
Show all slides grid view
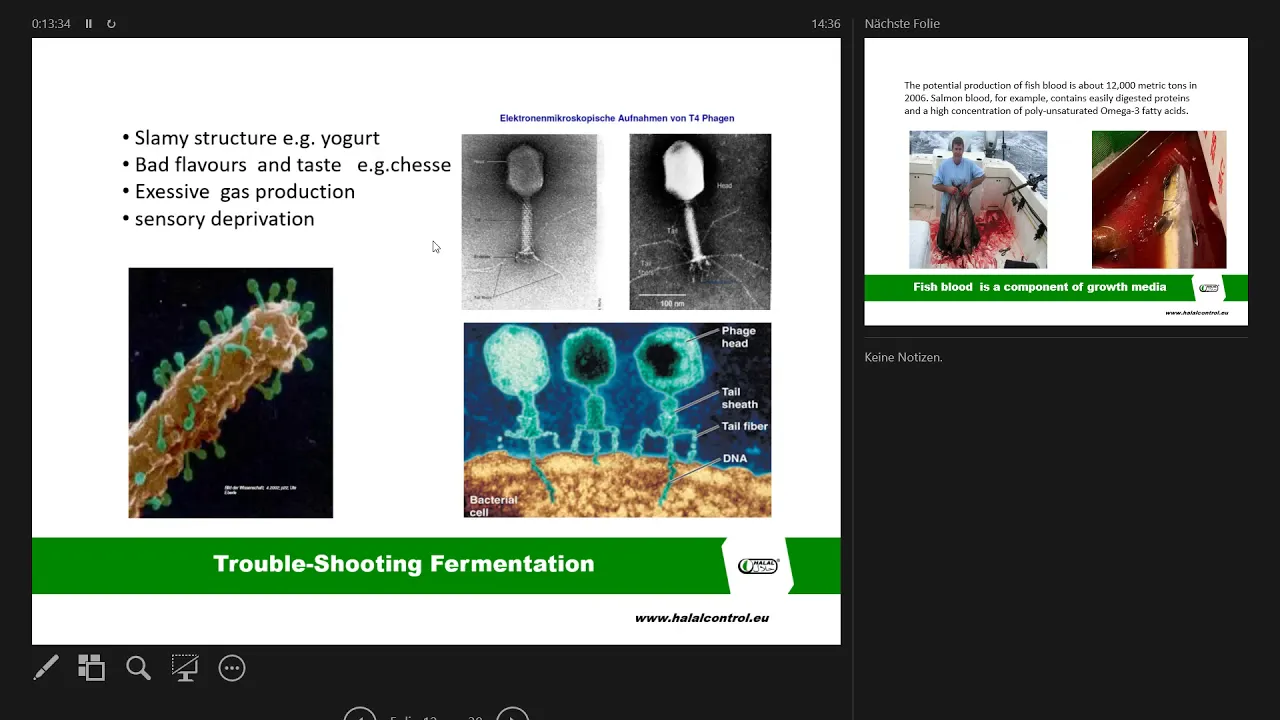click(92, 668)
